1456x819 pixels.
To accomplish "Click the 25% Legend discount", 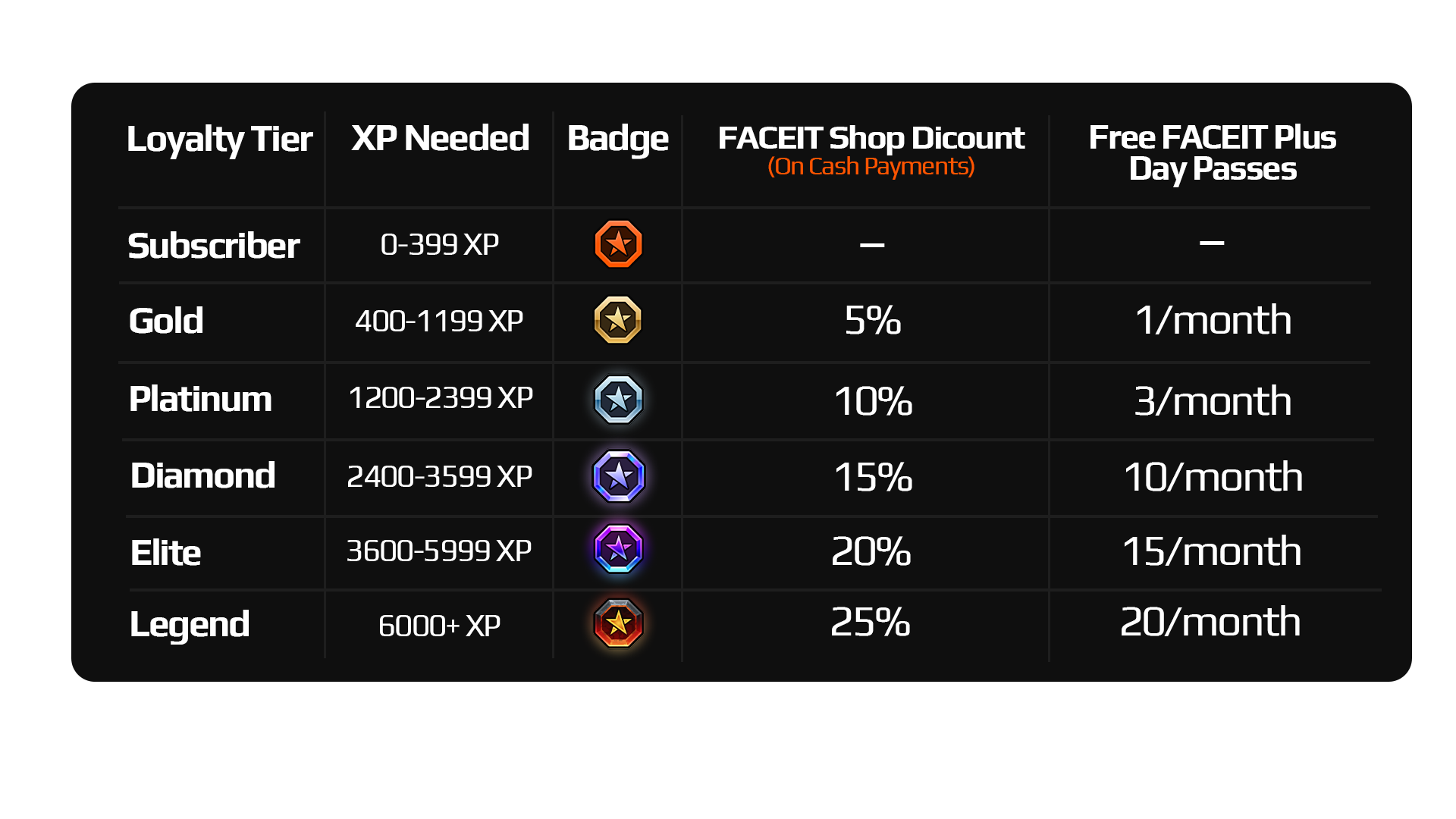I will (x=870, y=622).
